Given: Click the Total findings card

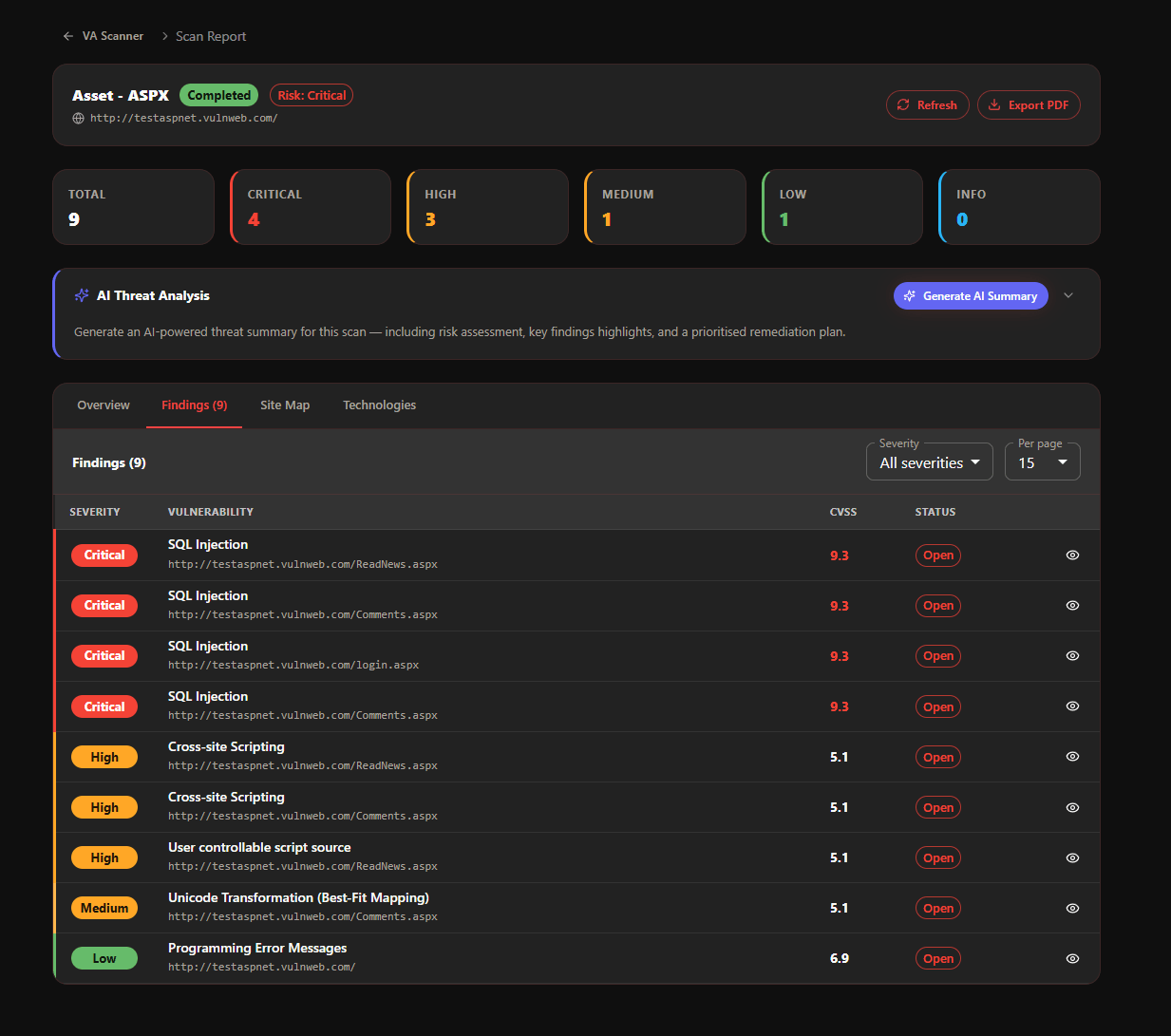Looking at the screenshot, I should point(134,207).
